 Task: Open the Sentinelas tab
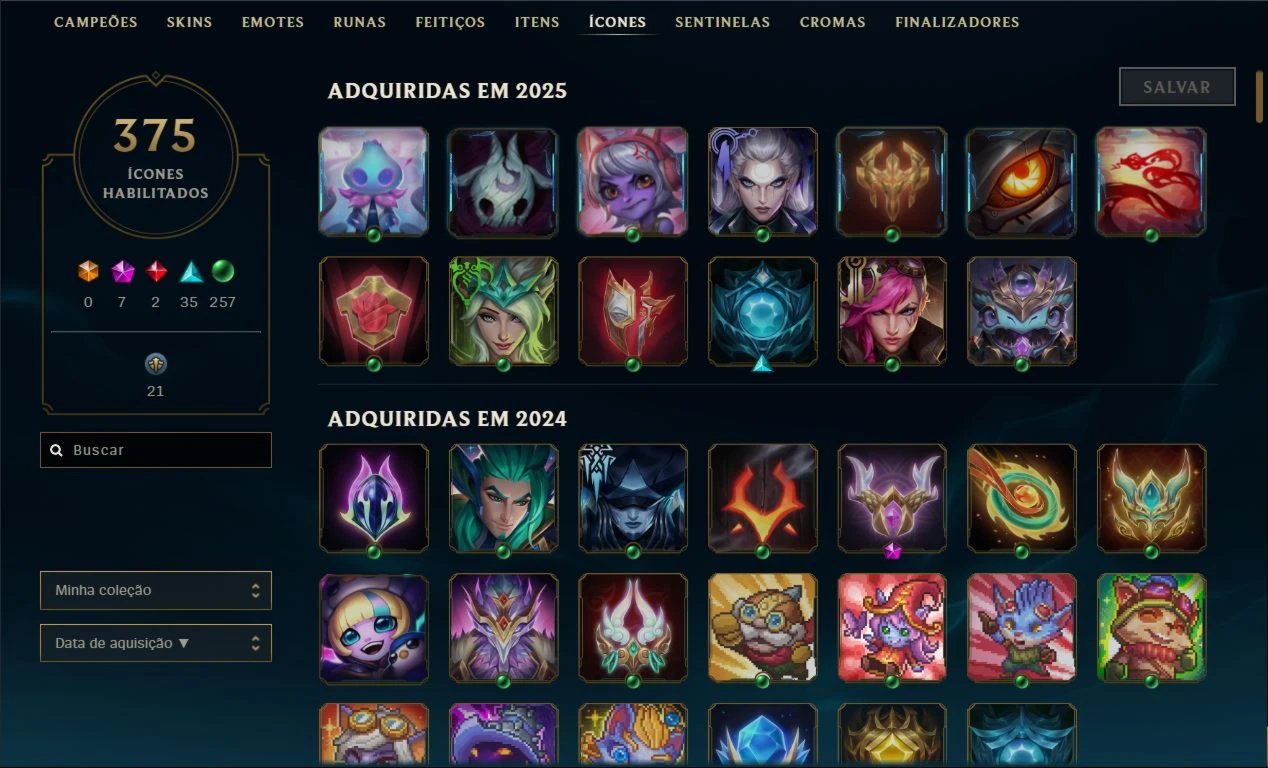722,22
